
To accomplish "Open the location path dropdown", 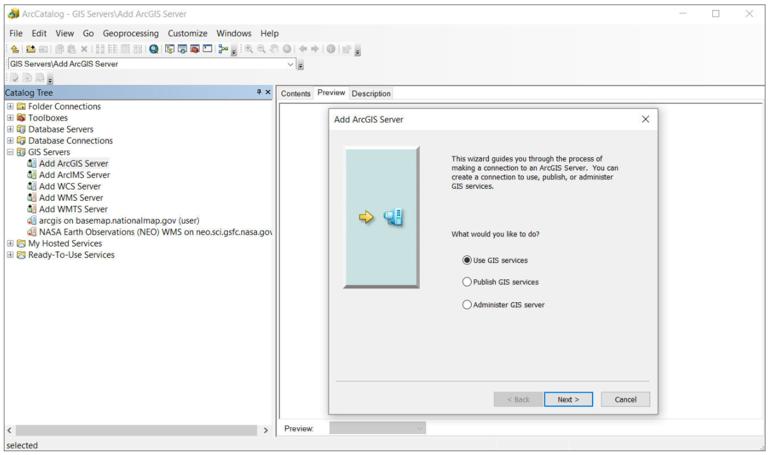I will click(290, 64).
